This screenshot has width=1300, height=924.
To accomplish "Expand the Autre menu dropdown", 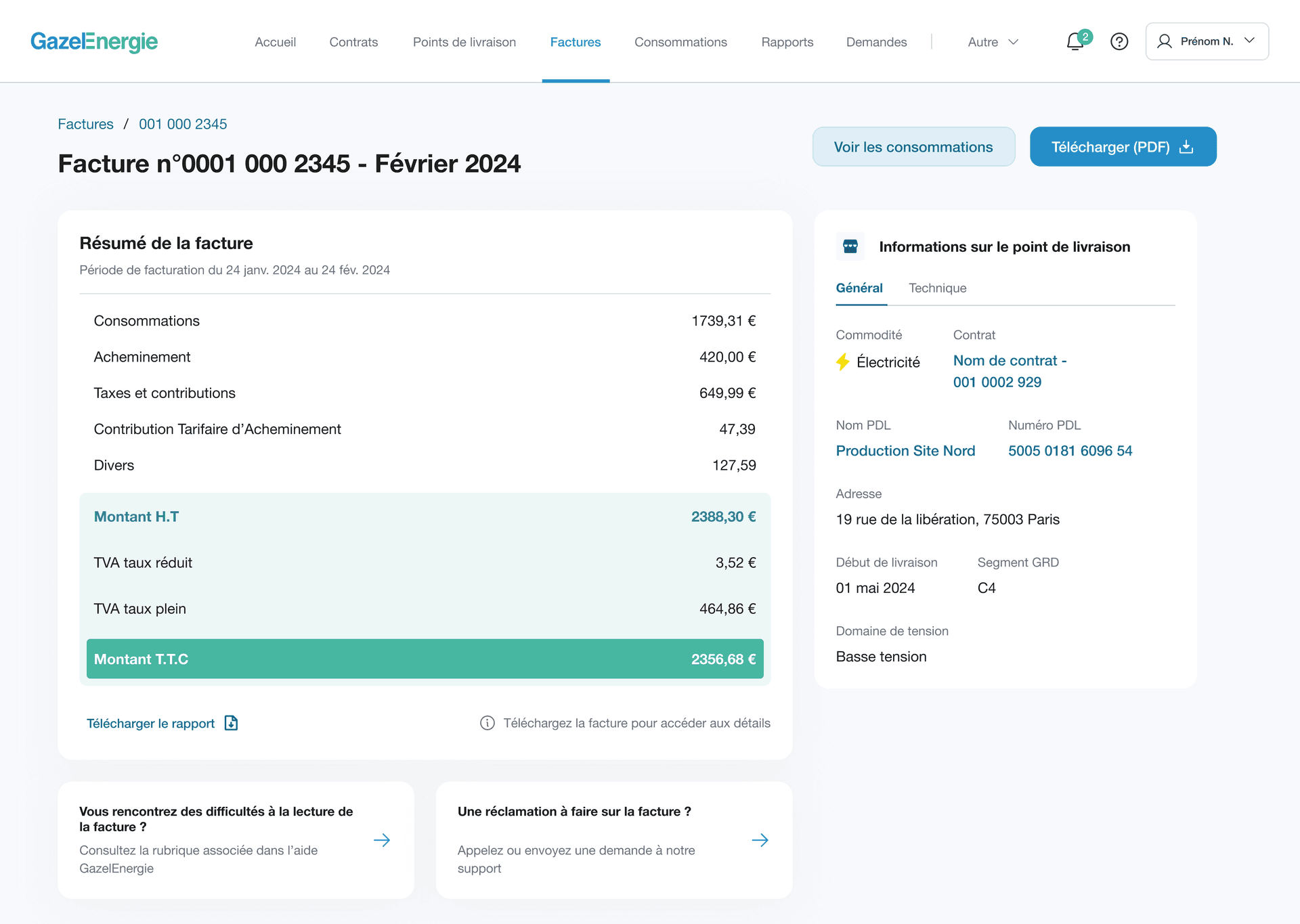I will 993,42.
